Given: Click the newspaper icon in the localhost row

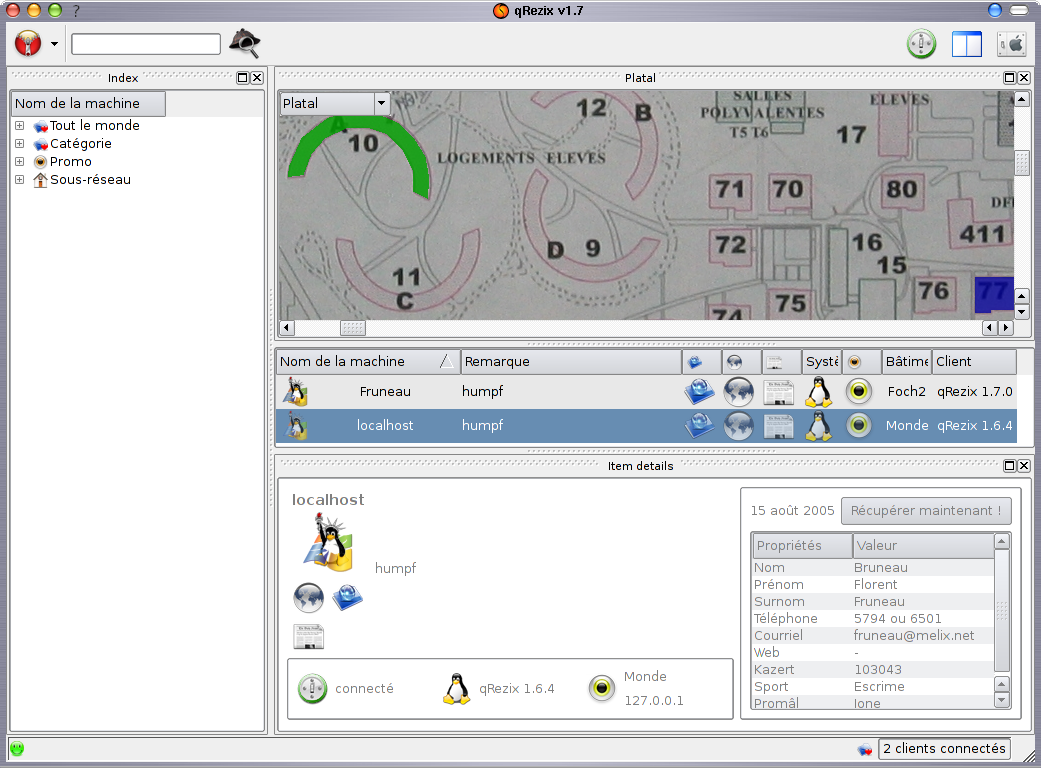Looking at the screenshot, I should (778, 426).
